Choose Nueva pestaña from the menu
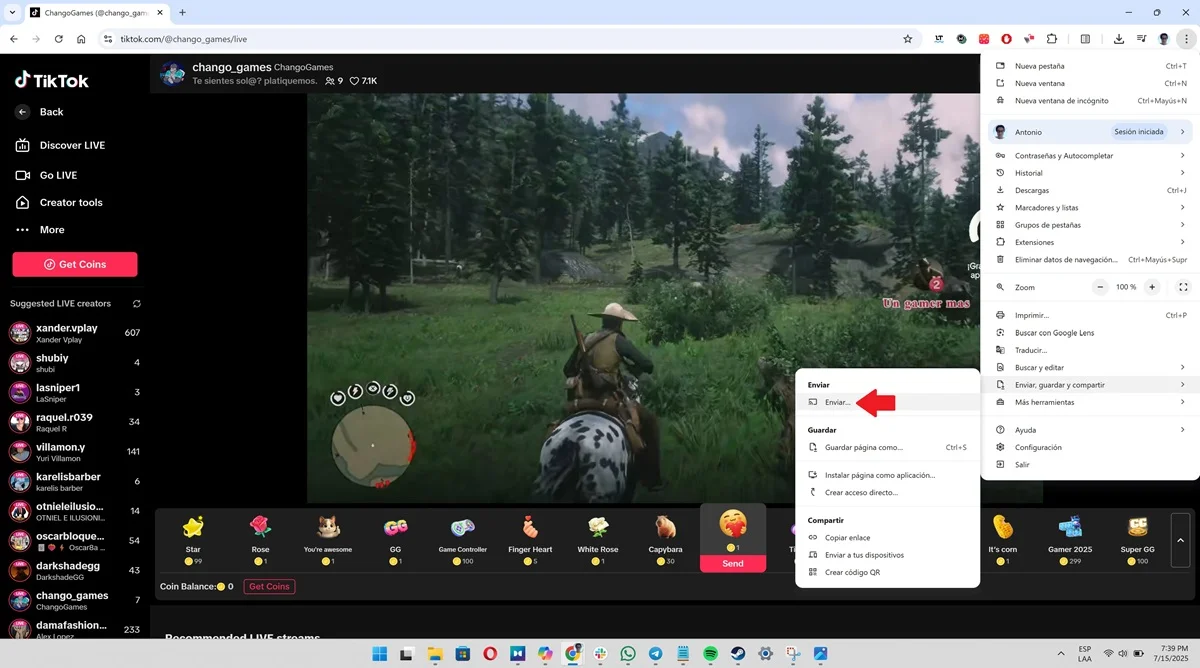This screenshot has height=668, width=1200. tap(1090, 66)
